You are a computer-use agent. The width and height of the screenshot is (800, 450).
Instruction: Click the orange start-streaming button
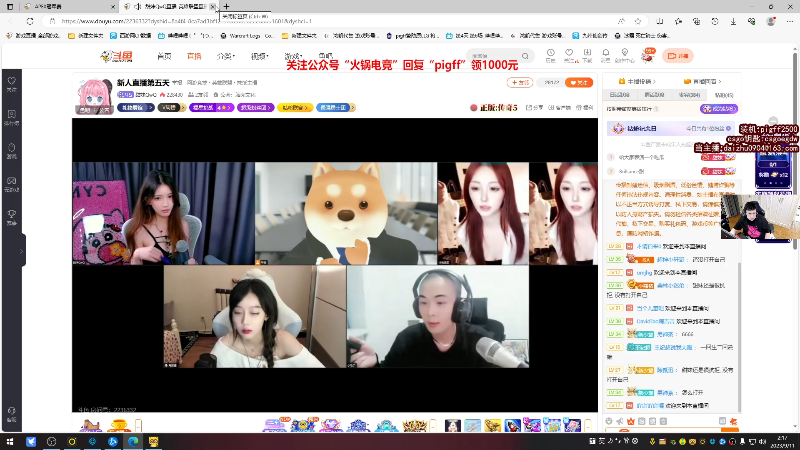tap(678, 56)
